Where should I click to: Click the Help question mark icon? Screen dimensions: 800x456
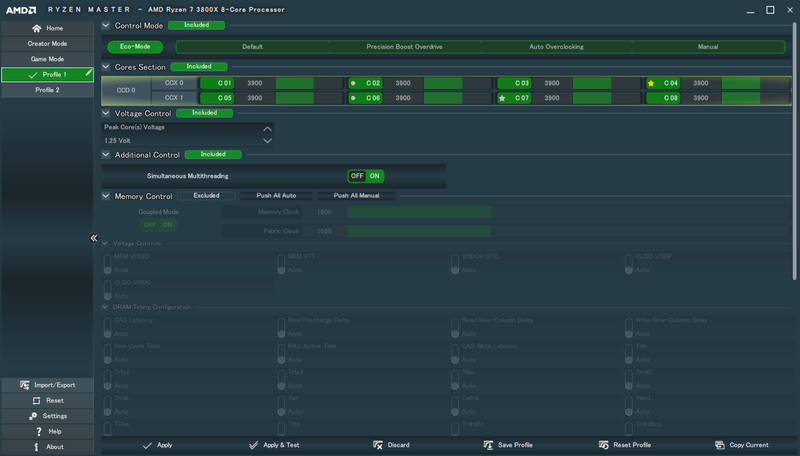point(39,432)
